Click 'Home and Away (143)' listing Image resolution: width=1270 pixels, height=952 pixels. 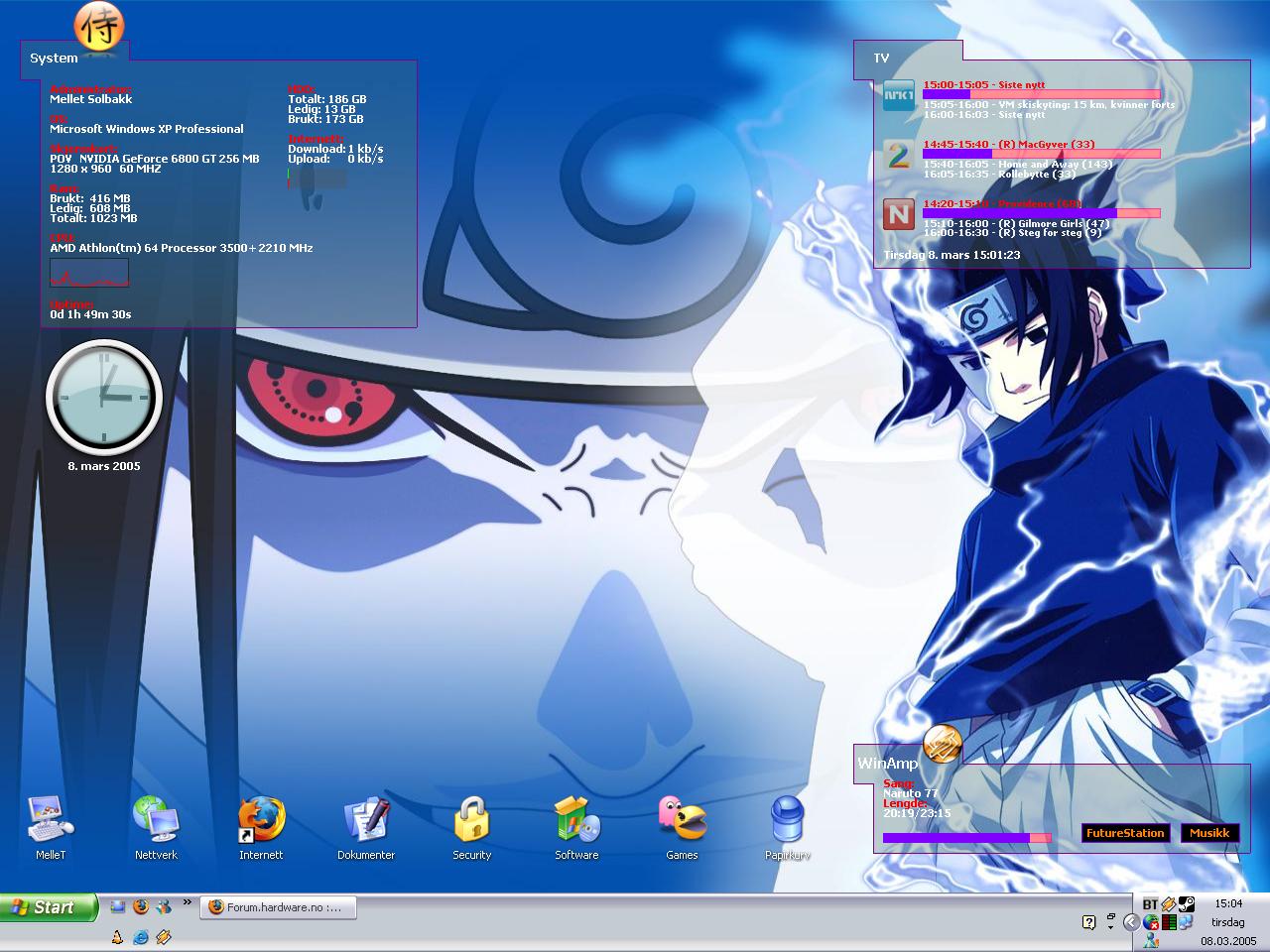pyautogui.click(x=1056, y=164)
